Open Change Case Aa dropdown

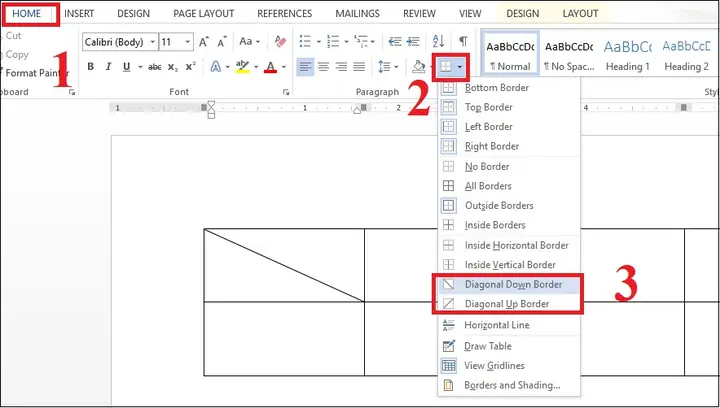tap(249, 42)
